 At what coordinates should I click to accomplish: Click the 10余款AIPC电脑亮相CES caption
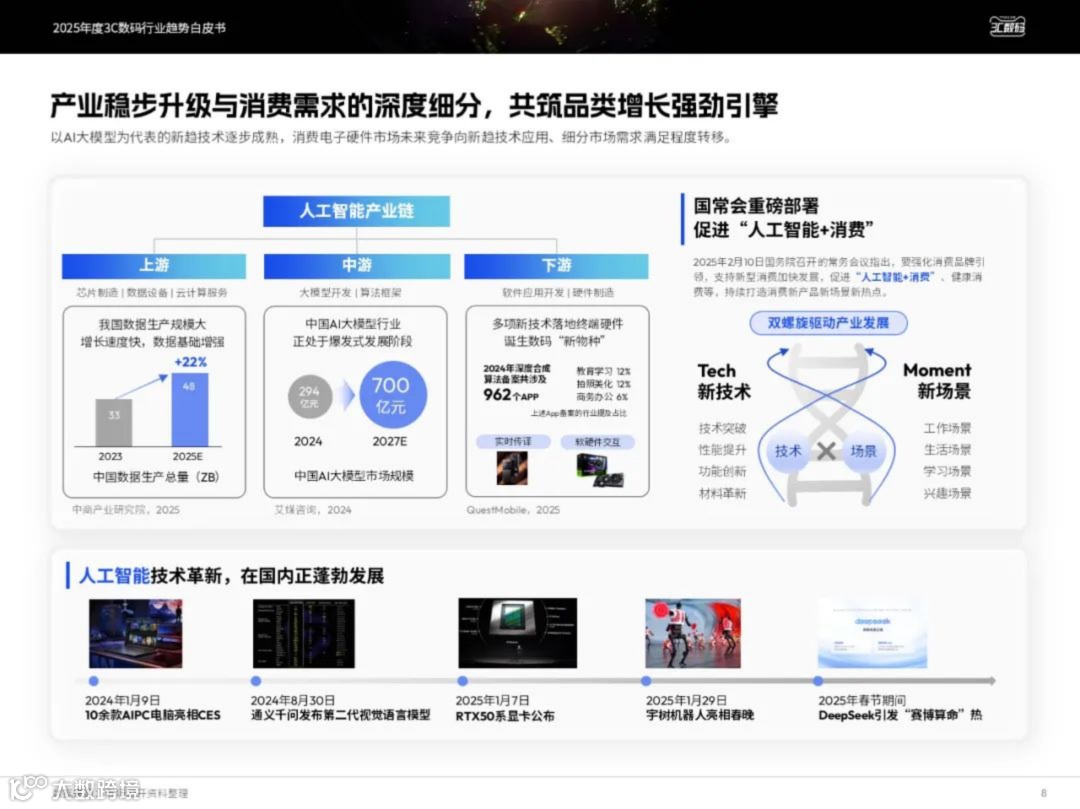point(153,715)
